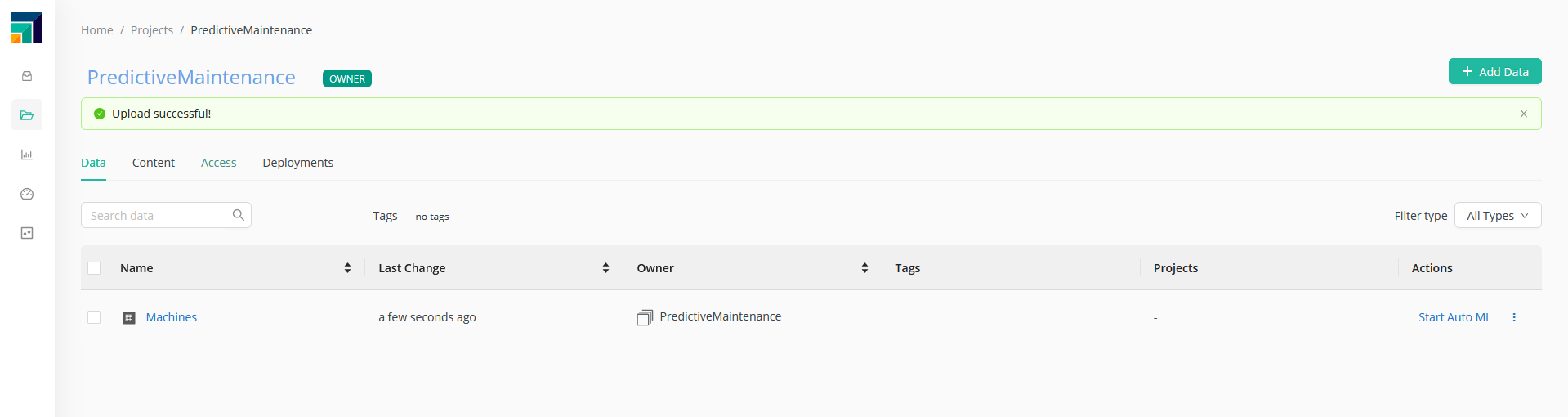1568x417 pixels.
Task: Sort by Owner column arrows
Action: click(864, 268)
